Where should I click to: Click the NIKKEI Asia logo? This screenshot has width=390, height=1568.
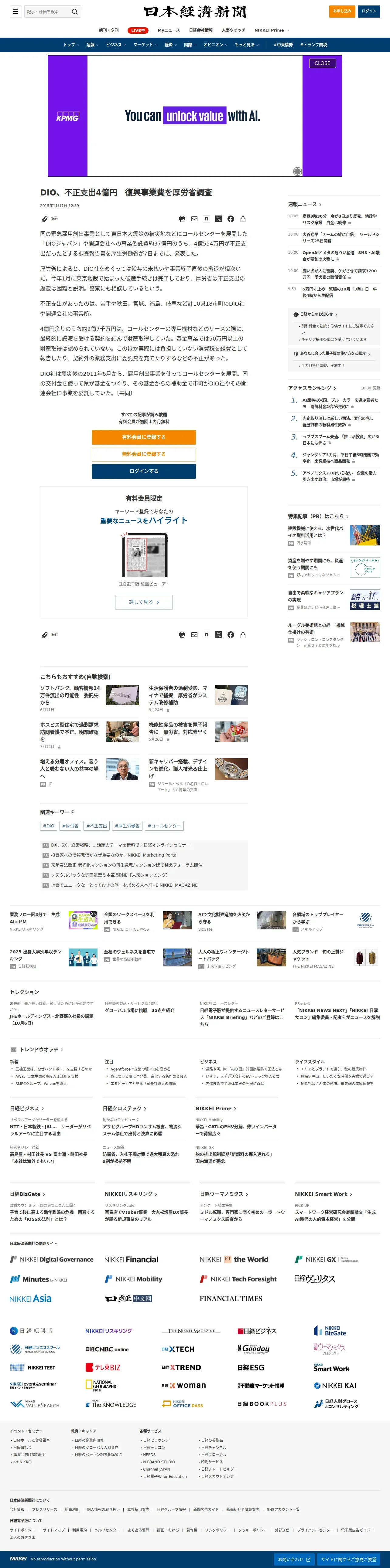(30, 1298)
